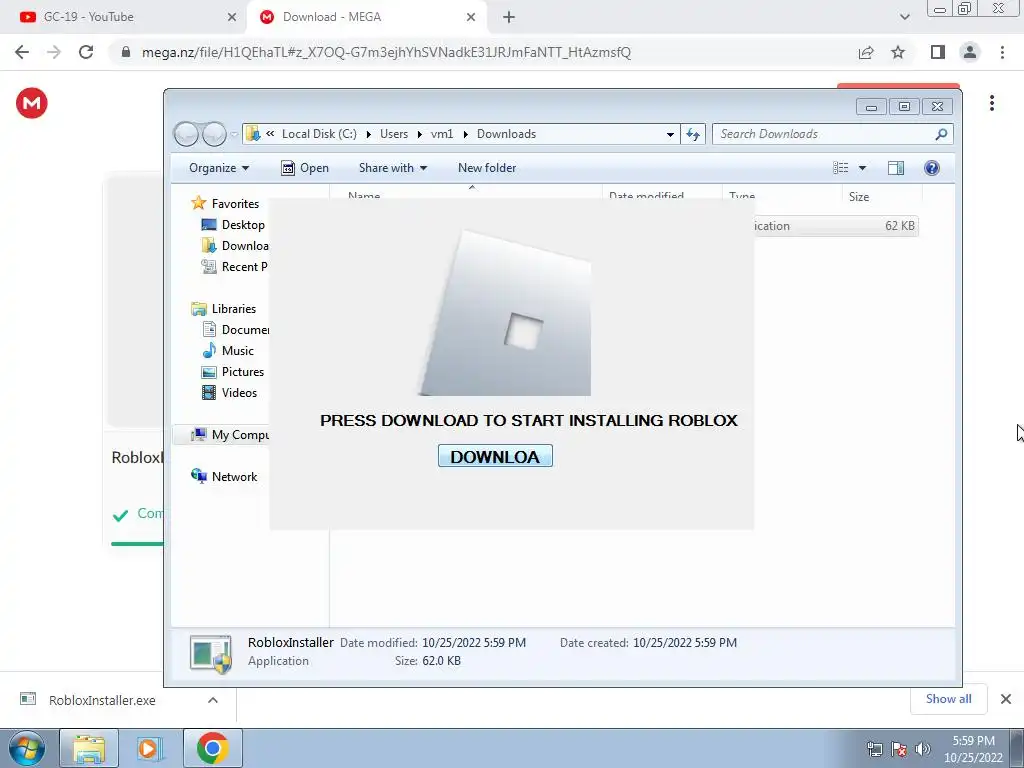Click the MEGA logo
Screen dimensions: 1024x768
click(31, 103)
